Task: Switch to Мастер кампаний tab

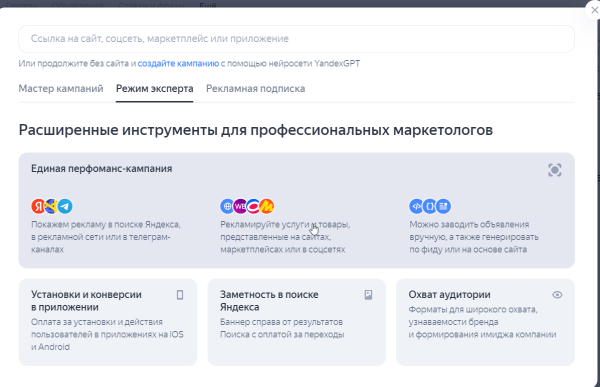Action: (61, 89)
